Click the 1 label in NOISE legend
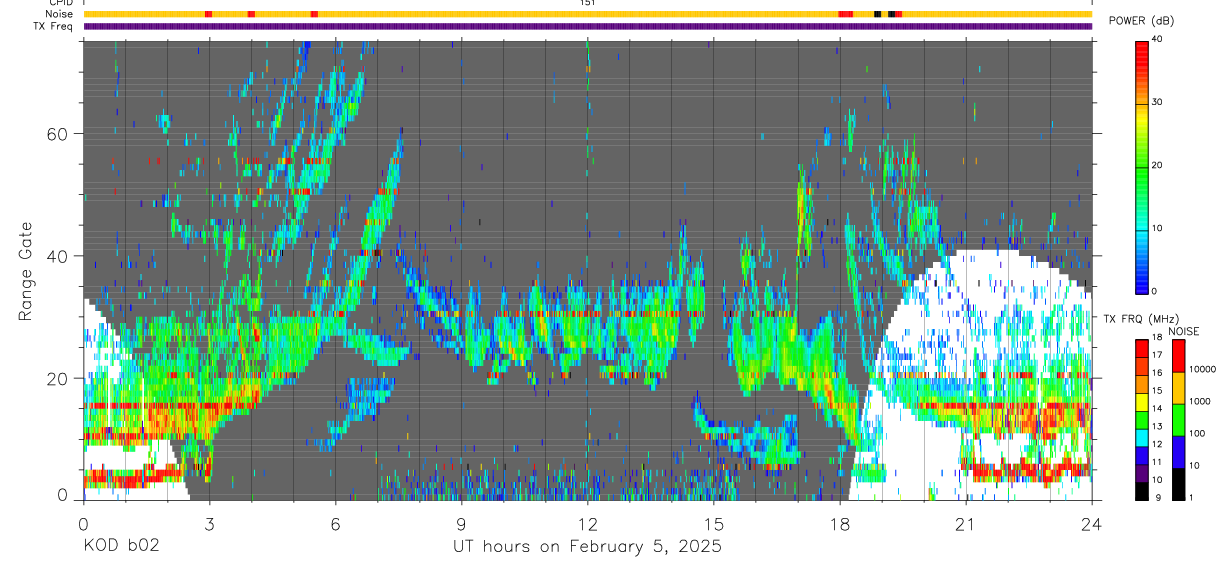Screen dimensions: 1228x567 (1193, 497)
